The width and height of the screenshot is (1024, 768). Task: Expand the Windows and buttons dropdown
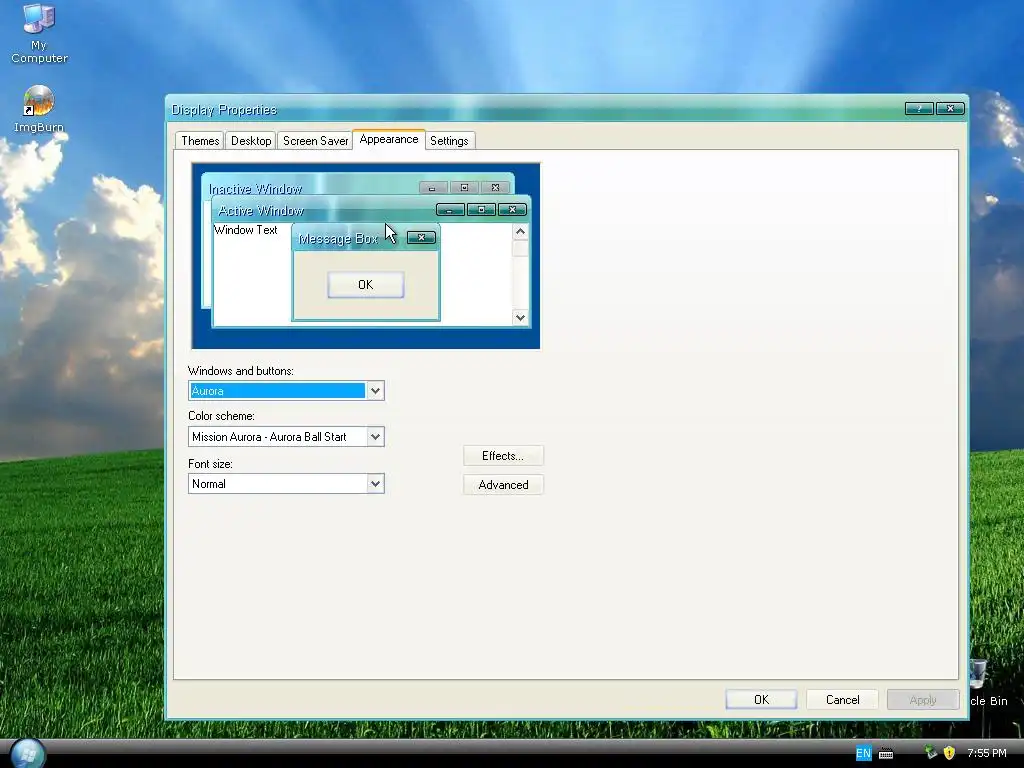376,391
